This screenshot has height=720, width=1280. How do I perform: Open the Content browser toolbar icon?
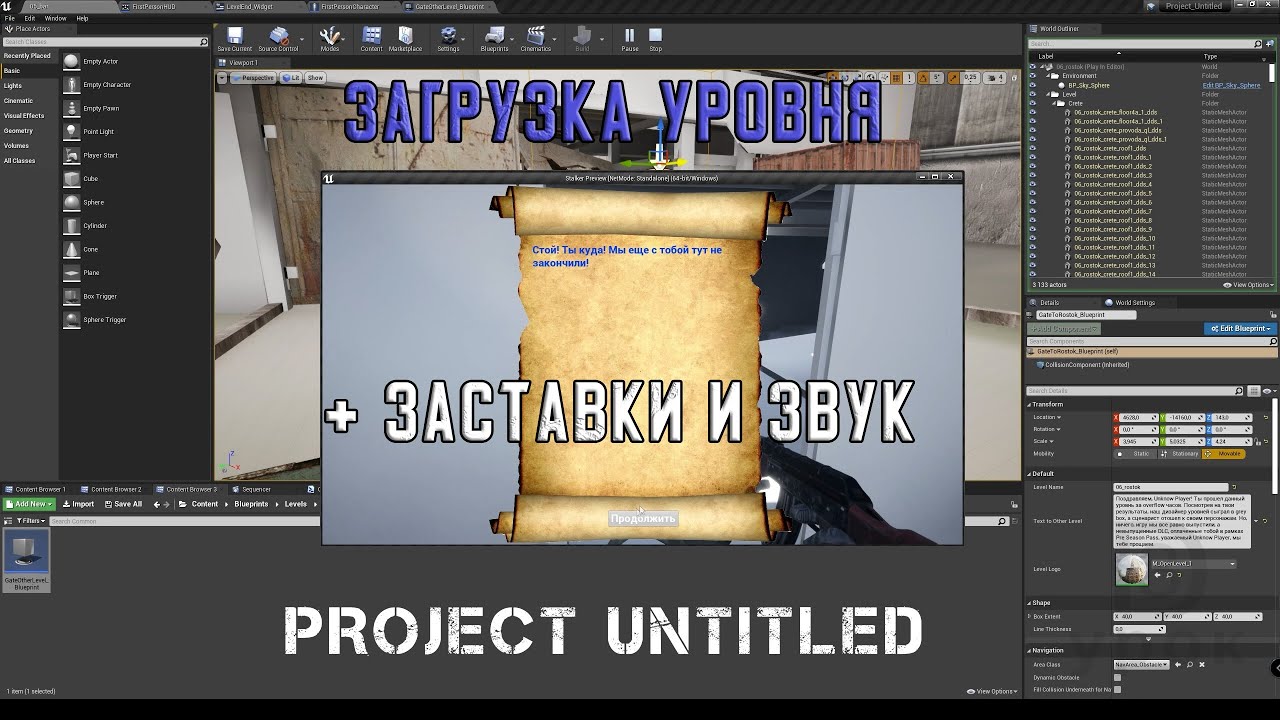point(371,38)
